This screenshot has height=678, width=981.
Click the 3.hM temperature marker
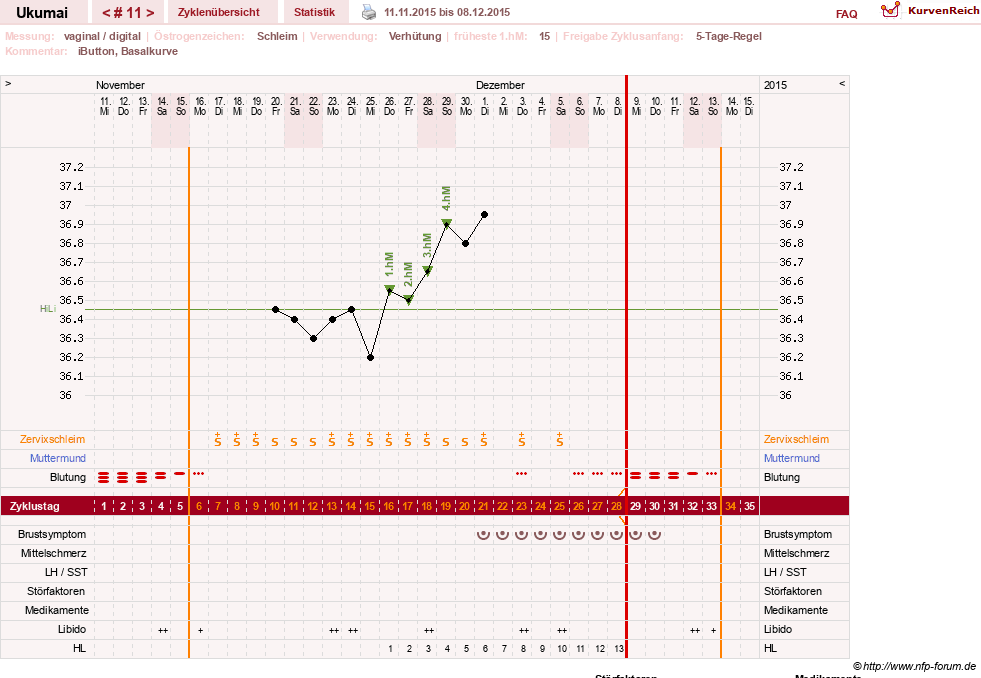[427, 270]
